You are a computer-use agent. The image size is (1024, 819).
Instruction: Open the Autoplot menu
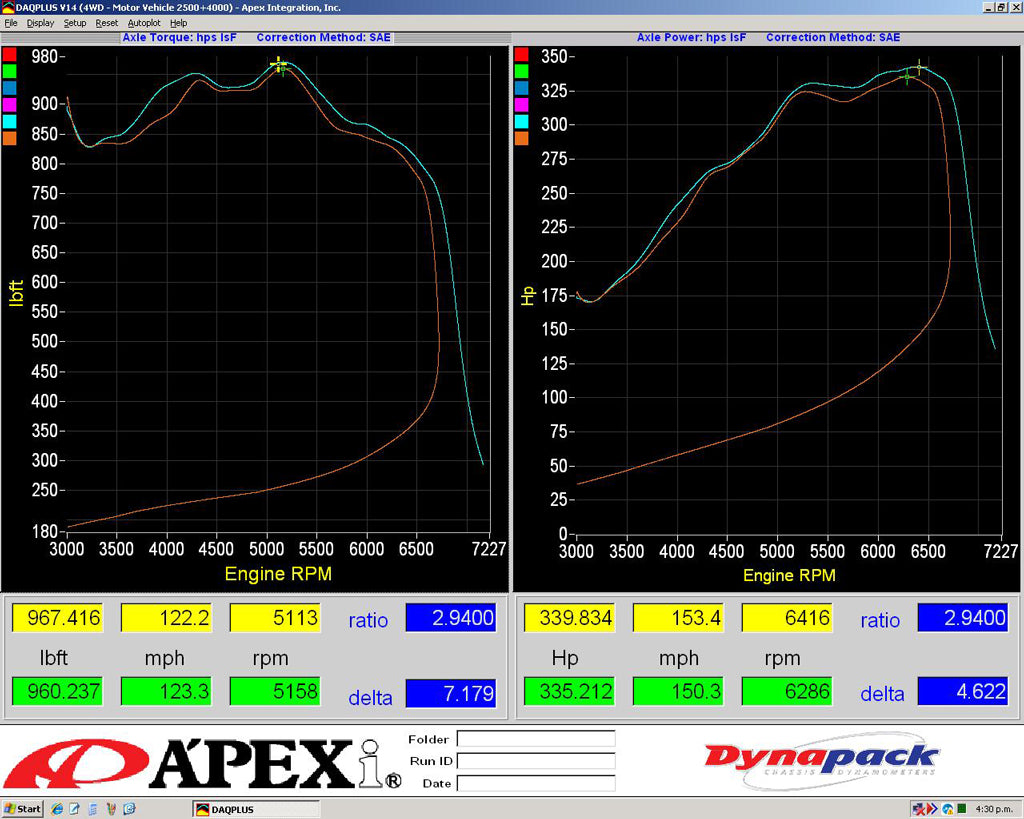coord(143,22)
